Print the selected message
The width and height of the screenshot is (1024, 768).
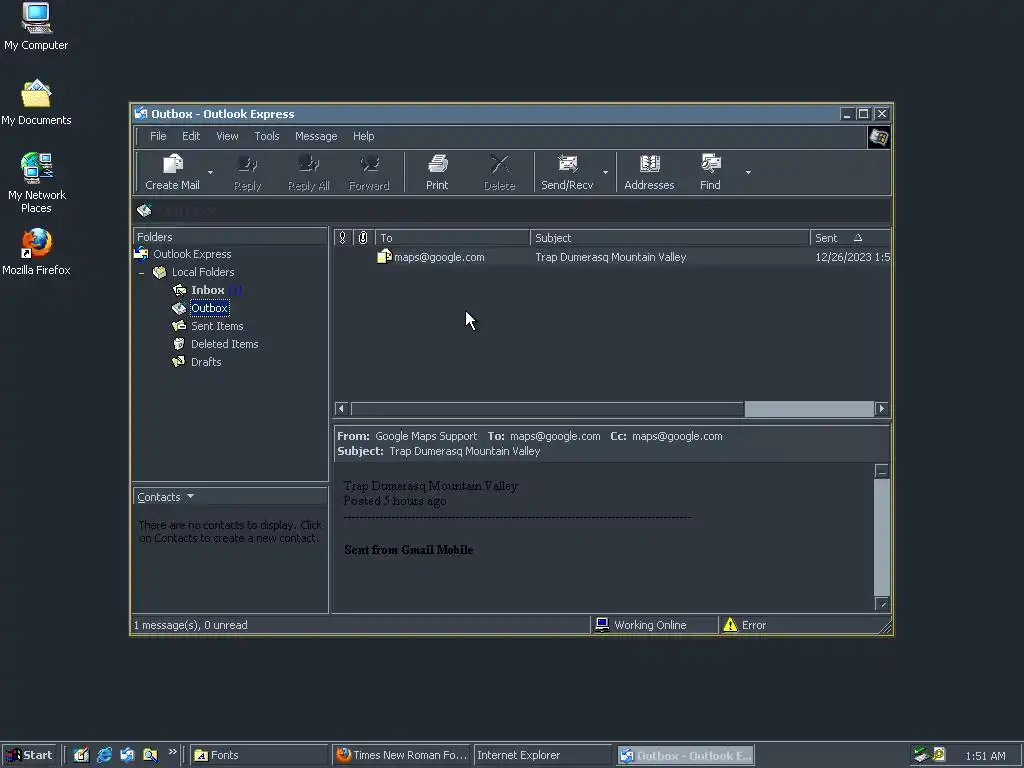437,172
